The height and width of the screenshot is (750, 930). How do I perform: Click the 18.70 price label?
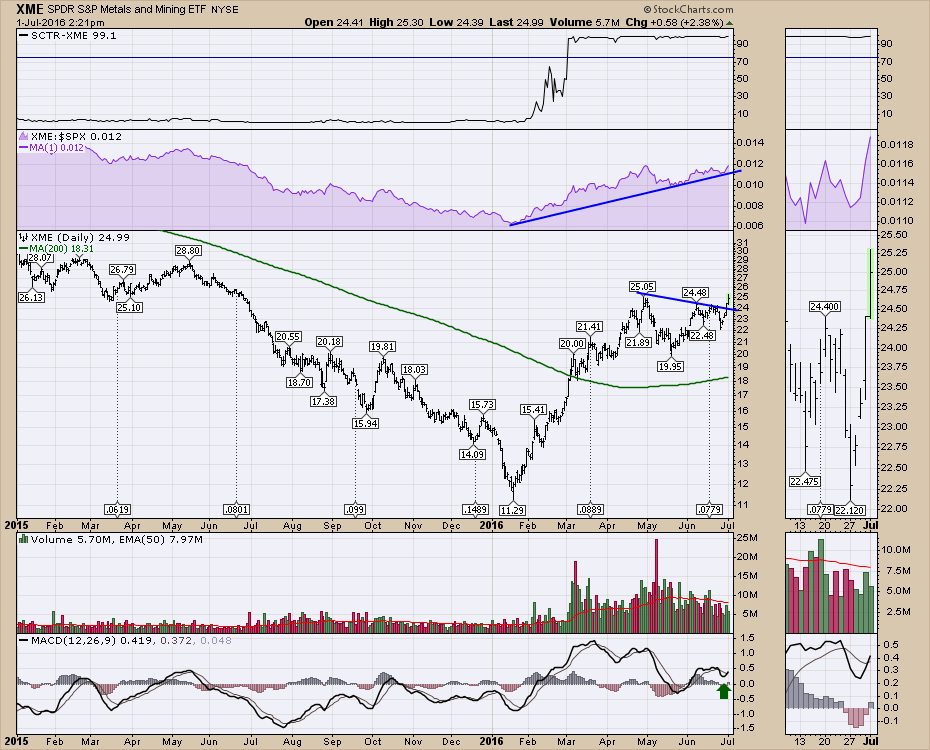click(300, 382)
